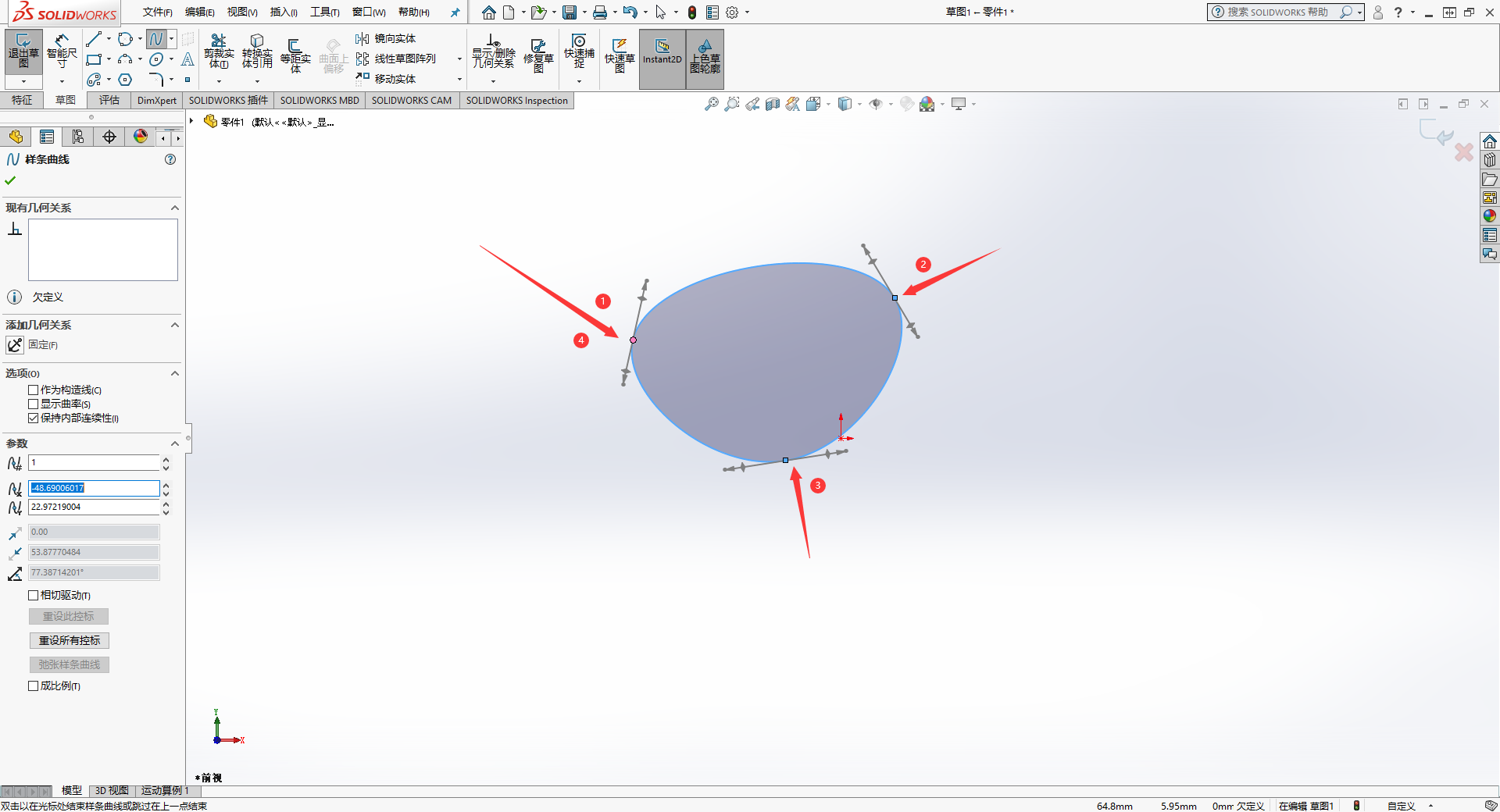
Task: Open Design Library in task pane
Action: 1490,160
